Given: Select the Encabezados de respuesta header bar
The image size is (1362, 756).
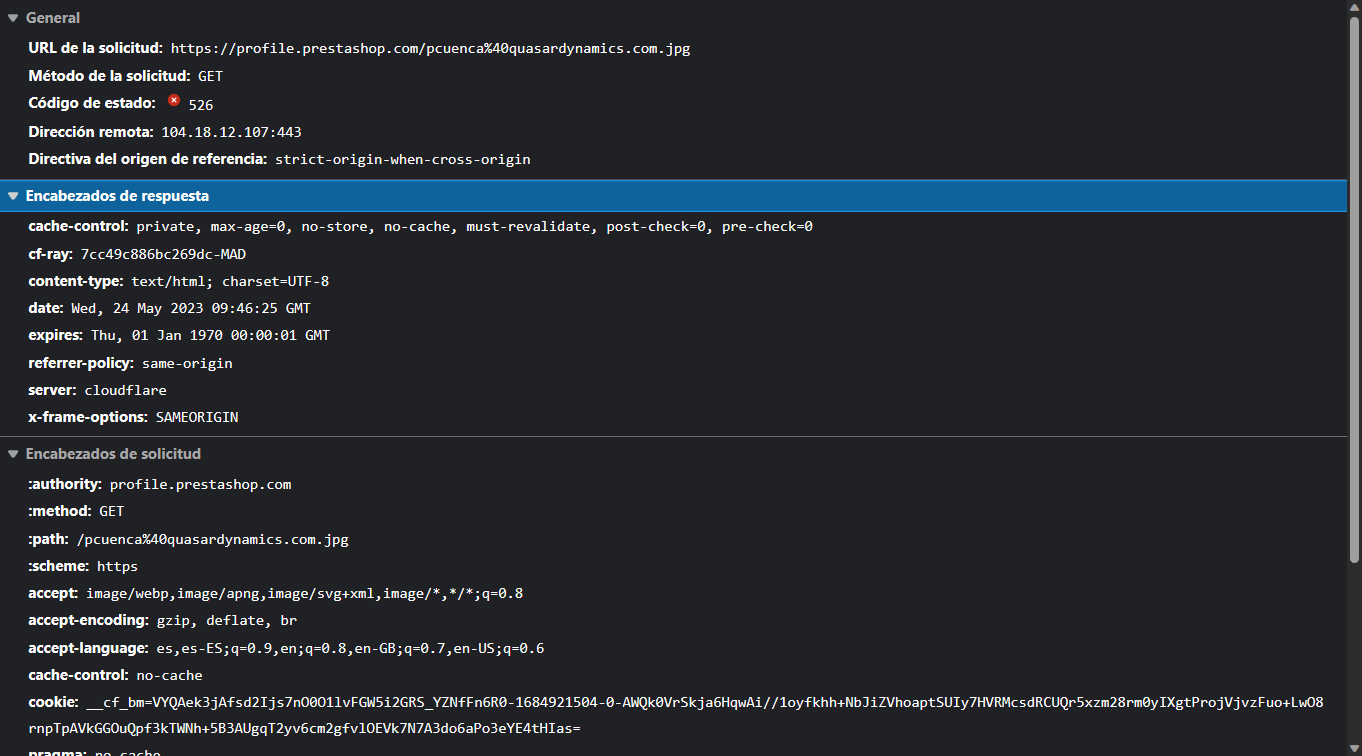Looking at the screenshot, I should coord(674,196).
